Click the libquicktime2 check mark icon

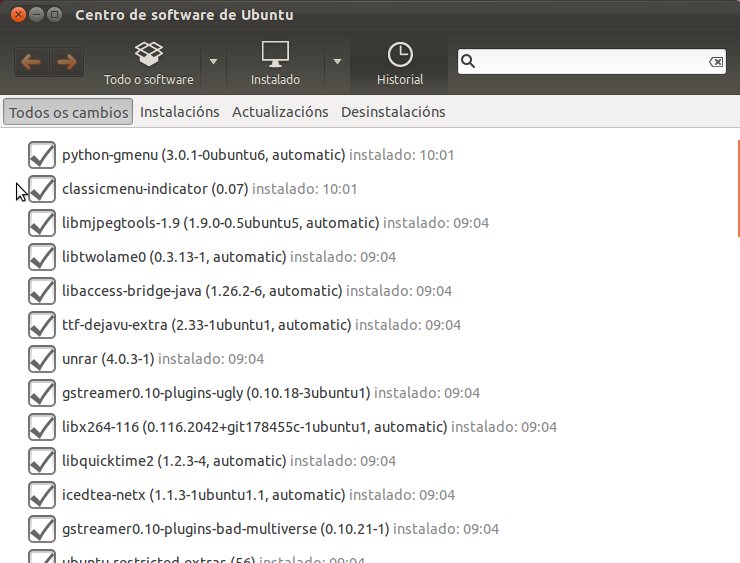(x=42, y=461)
